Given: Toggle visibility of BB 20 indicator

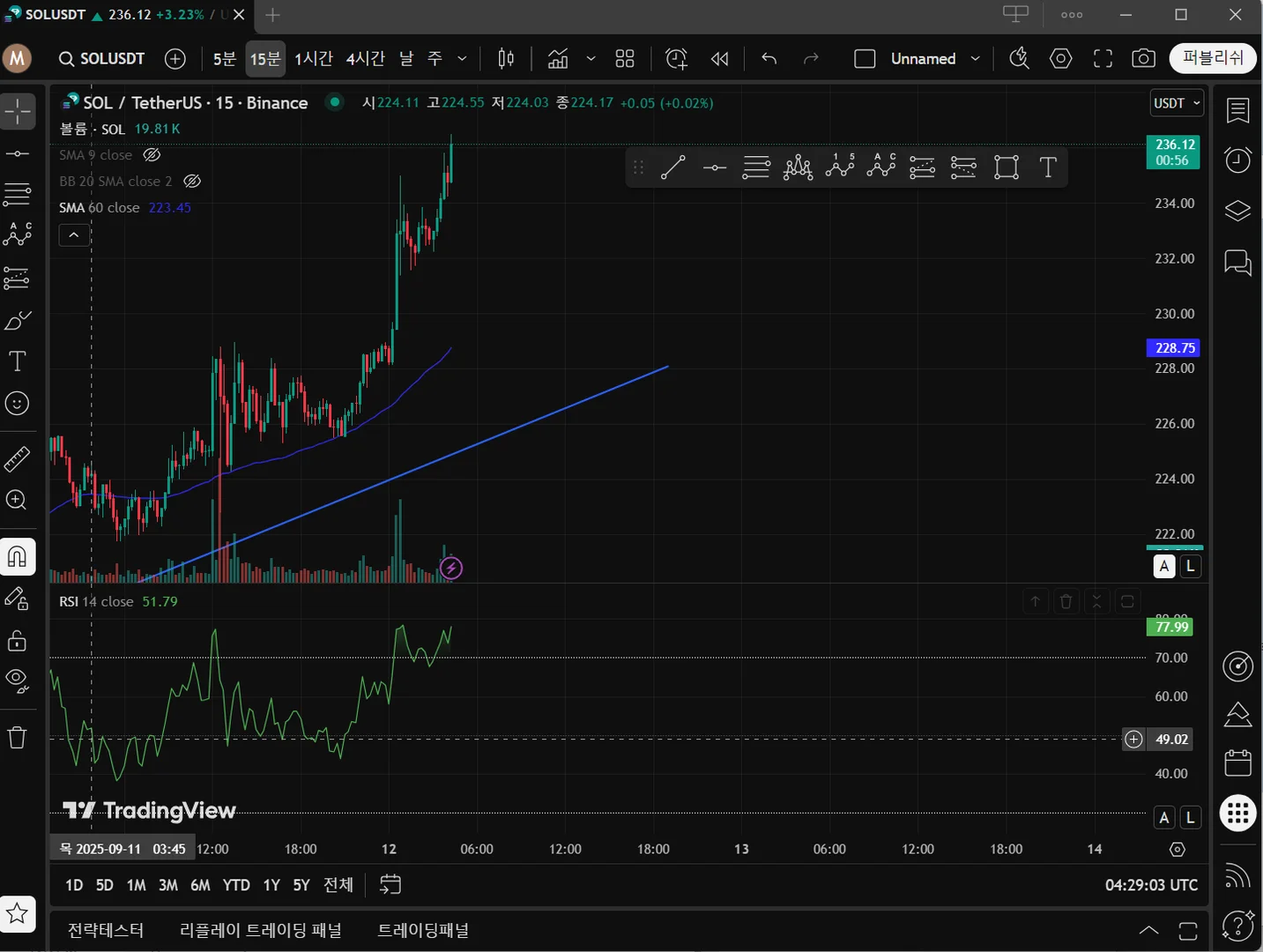Looking at the screenshot, I should (x=192, y=182).
